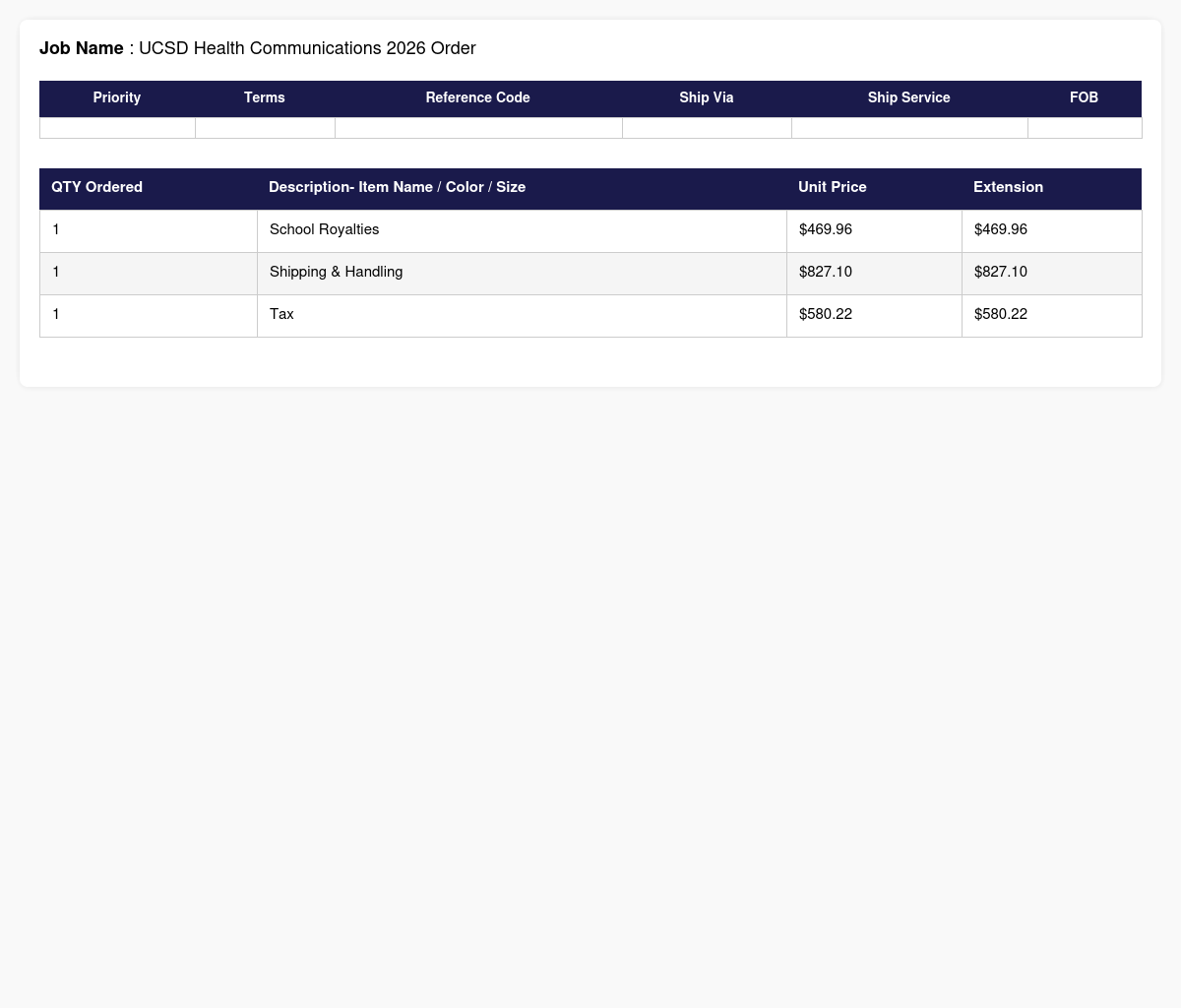Click the FOB column header
Image resolution: width=1181 pixels, height=1008 pixels.
tap(1085, 98)
